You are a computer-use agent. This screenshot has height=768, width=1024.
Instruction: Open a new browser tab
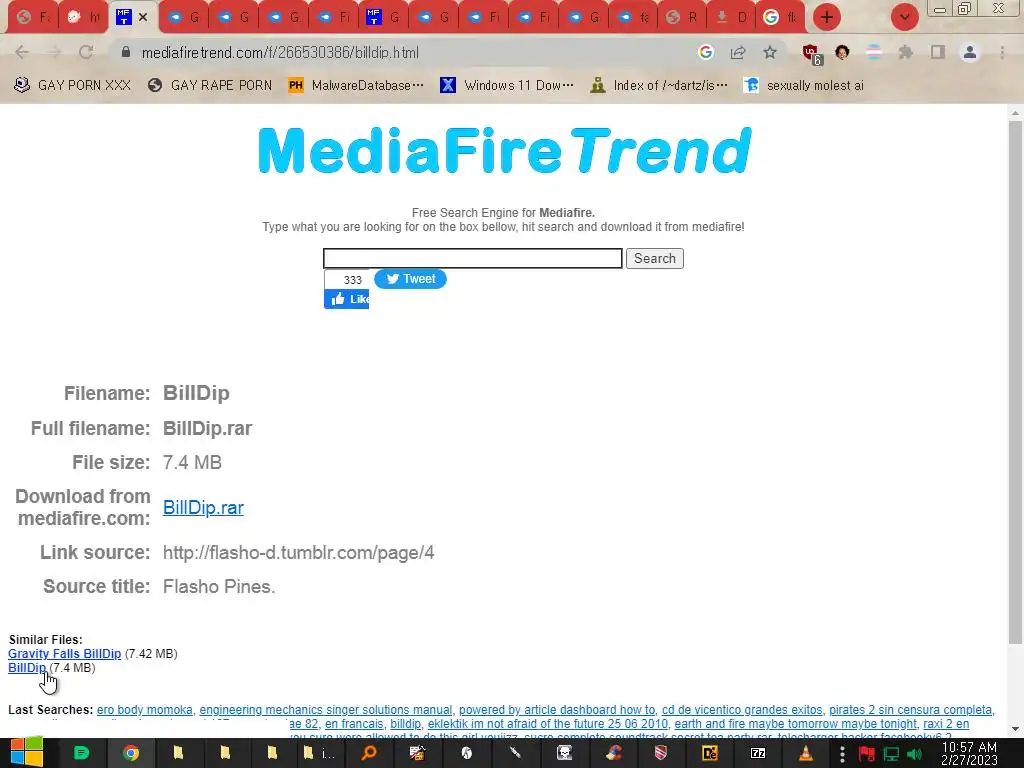tap(826, 17)
